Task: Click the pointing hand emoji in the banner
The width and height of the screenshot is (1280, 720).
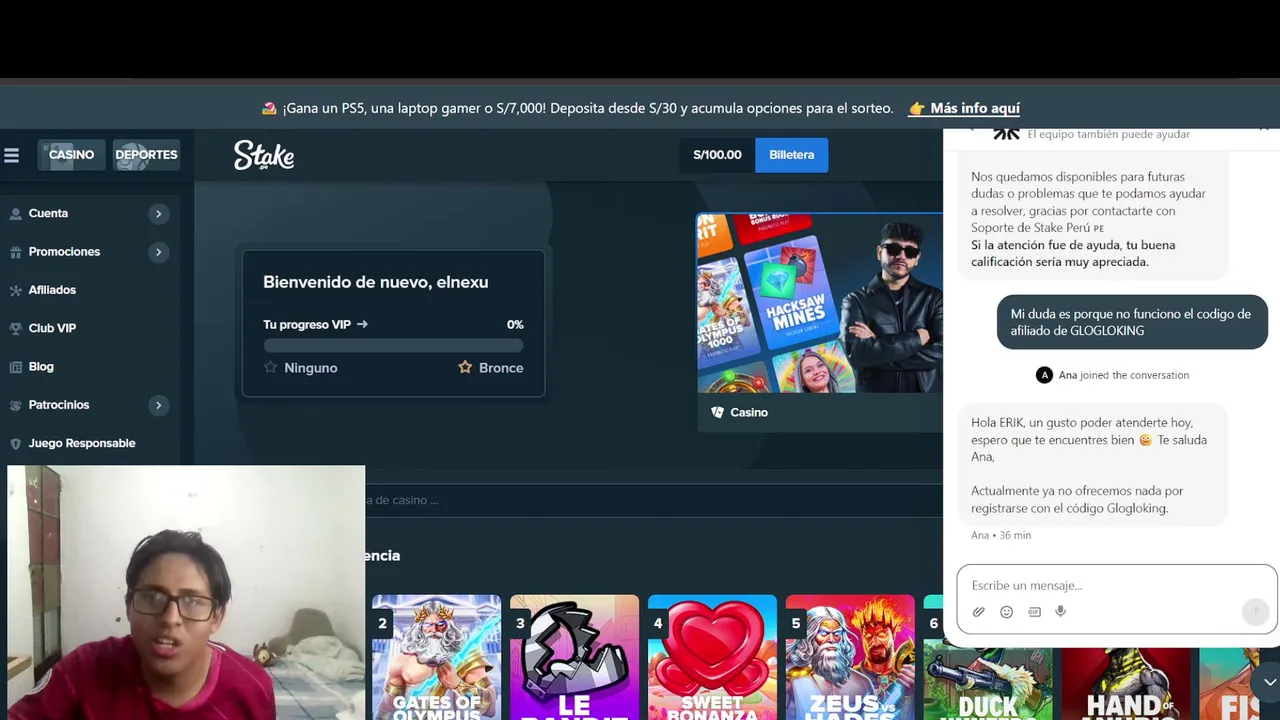Action: (916, 108)
